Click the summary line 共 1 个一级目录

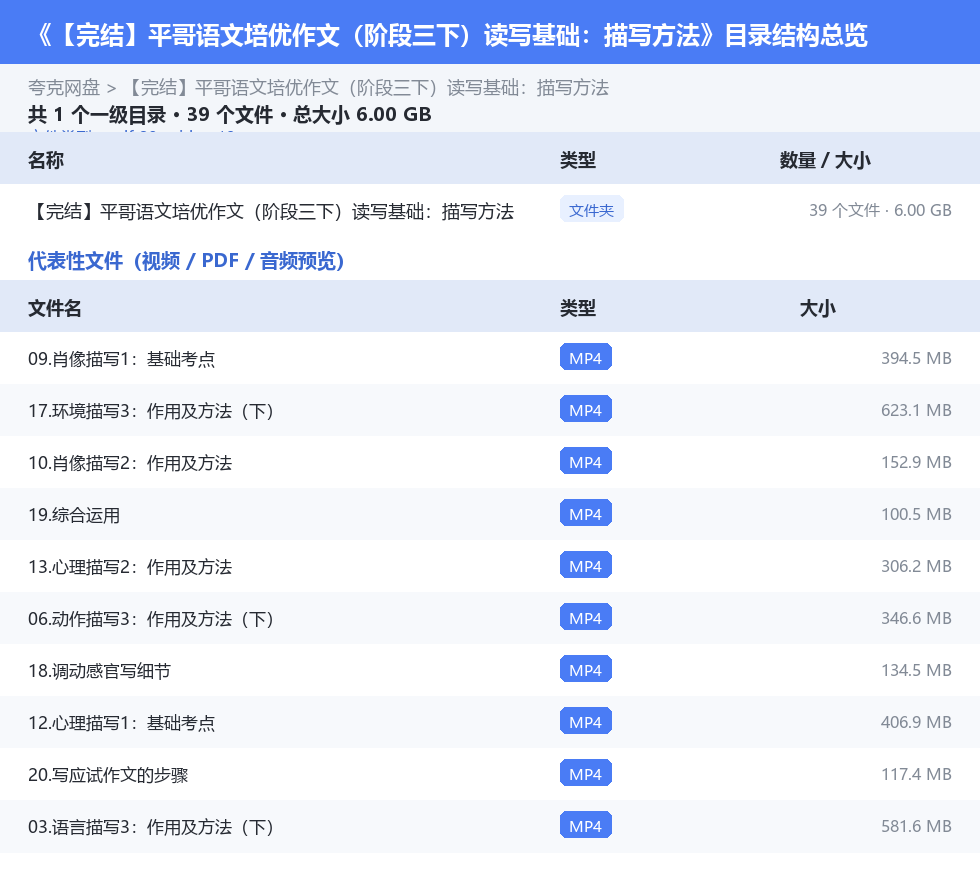point(229,114)
